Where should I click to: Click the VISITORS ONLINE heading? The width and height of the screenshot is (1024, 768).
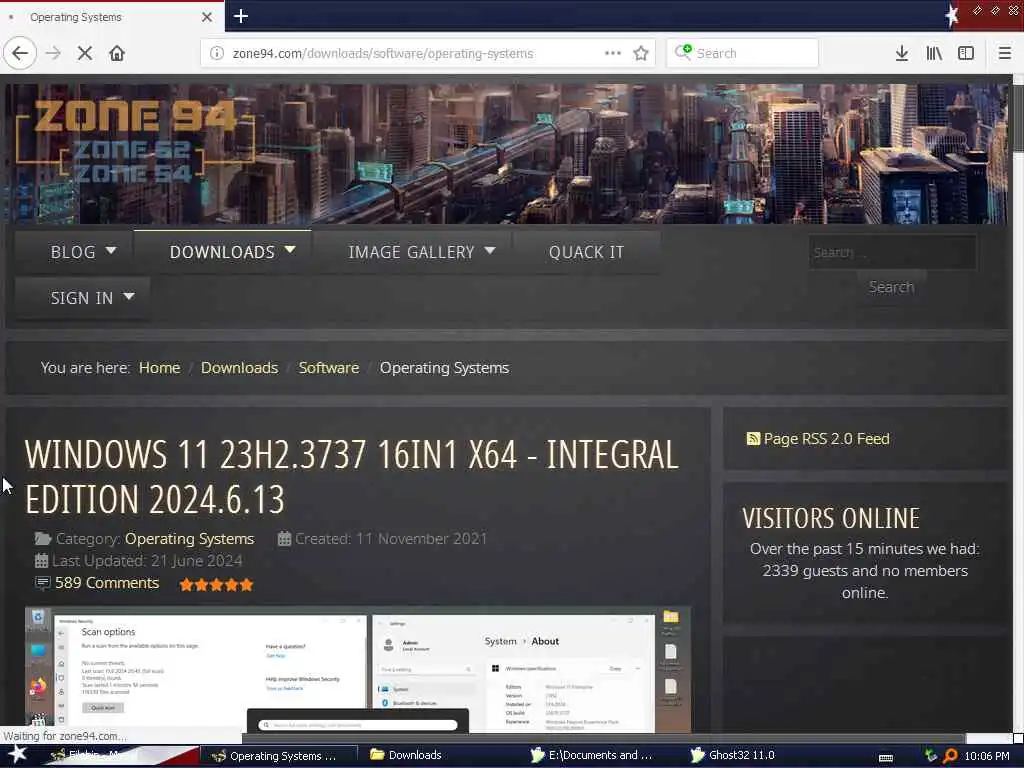(831, 519)
